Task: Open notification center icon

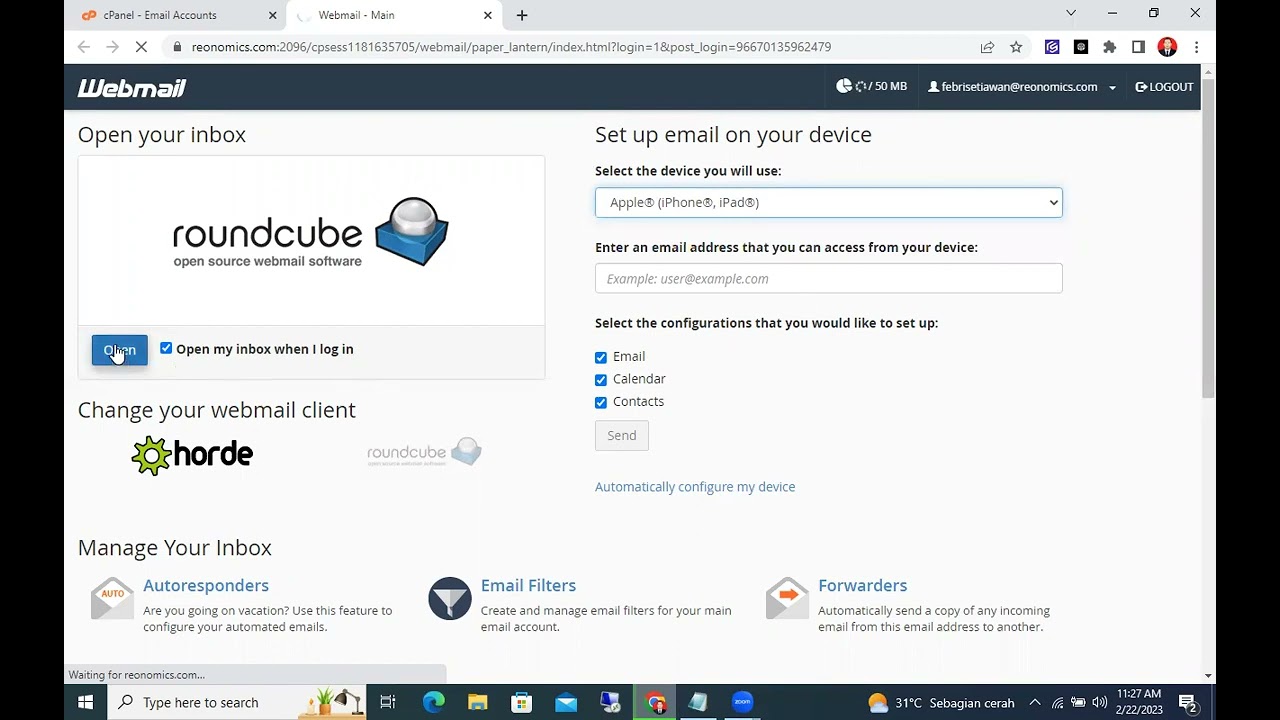Action: tap(1188, 702)
